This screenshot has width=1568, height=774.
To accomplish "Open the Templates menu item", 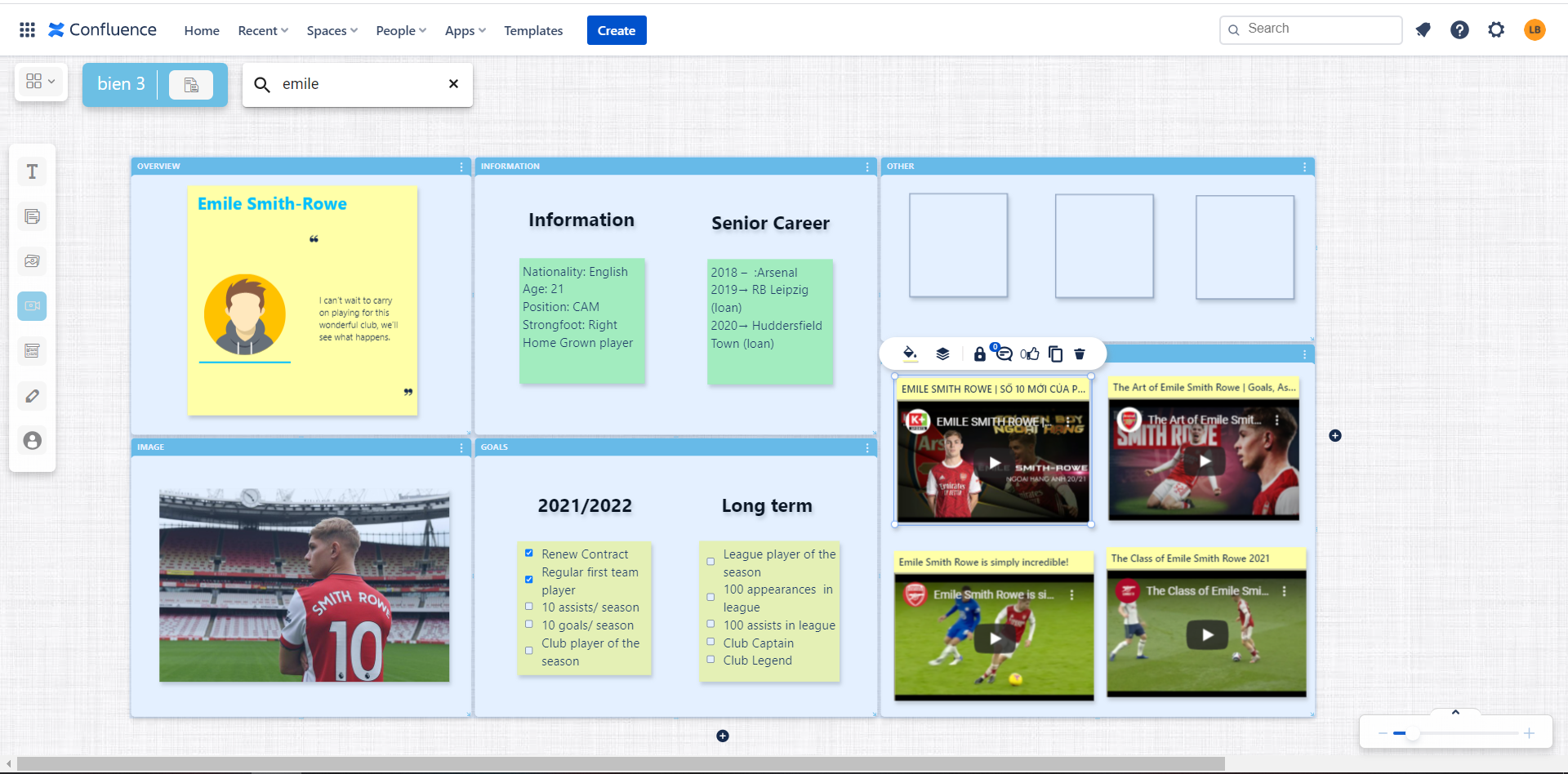I will (533, 31).
